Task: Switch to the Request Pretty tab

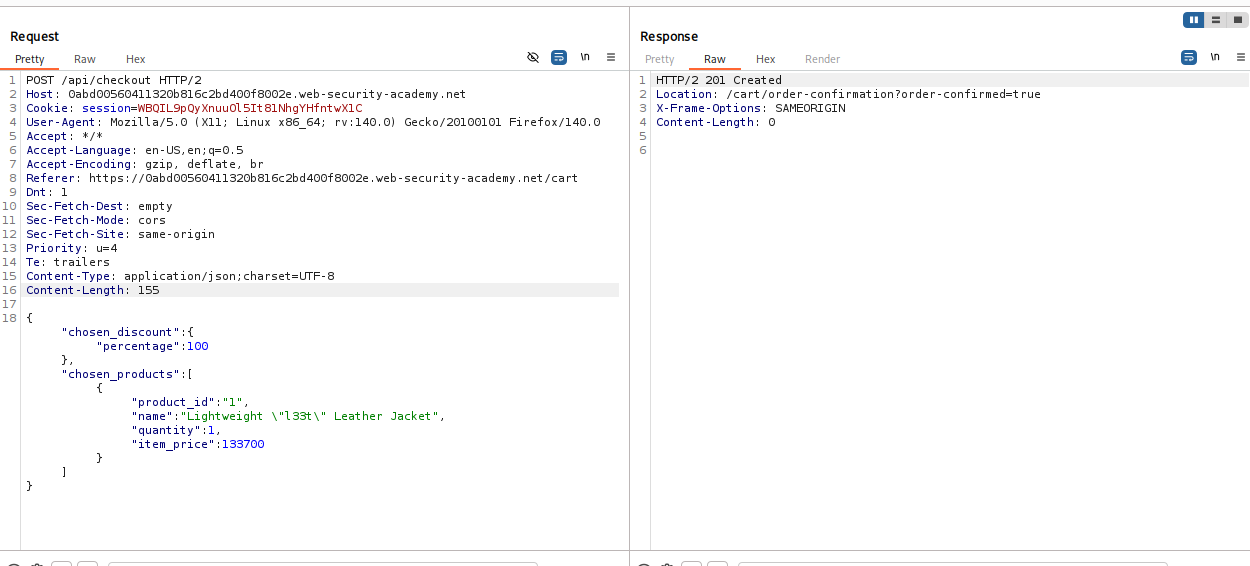Action: pyautogui.click(x=30, y=59)
